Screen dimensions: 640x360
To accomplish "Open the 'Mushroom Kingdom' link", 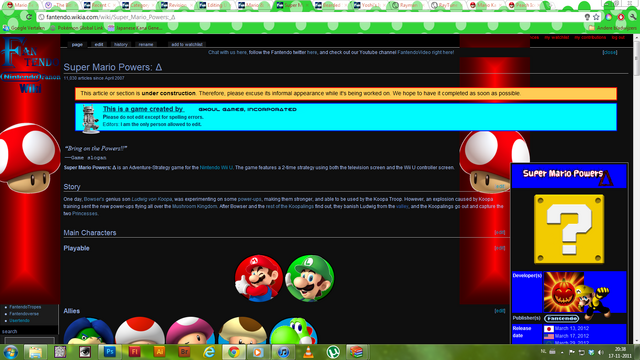I will [x=194, y=207].
